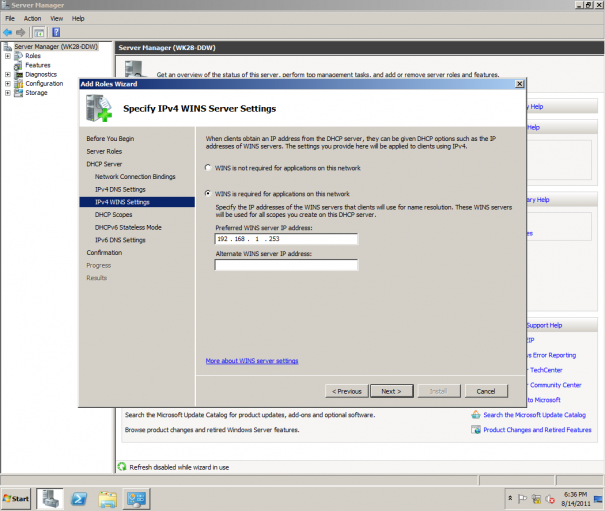605x511 pixels.
Task: Click the Start button
Action: click(16, 499)
